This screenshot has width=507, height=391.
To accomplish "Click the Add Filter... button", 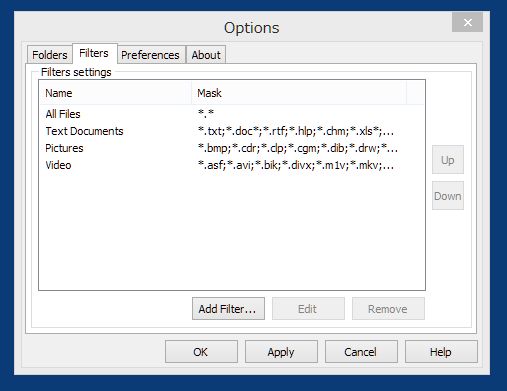I will 228,309.
